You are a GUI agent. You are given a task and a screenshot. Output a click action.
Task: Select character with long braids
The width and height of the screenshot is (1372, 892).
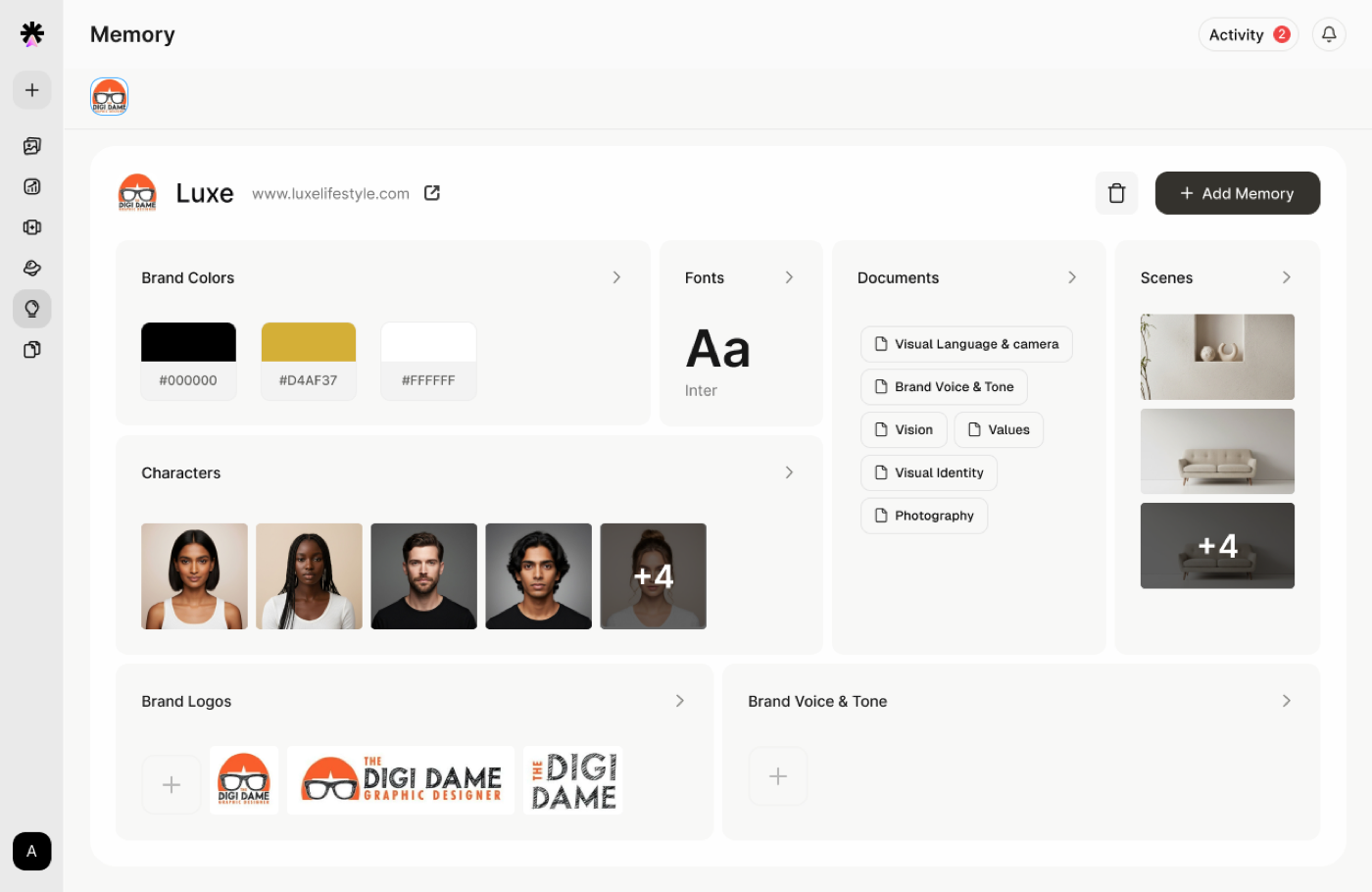coord(309,576)
